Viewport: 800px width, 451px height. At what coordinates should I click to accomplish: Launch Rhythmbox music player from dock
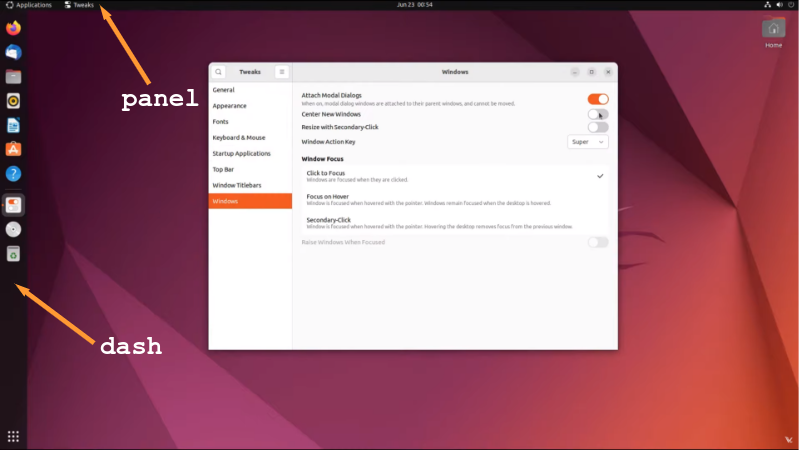[13, 101]
